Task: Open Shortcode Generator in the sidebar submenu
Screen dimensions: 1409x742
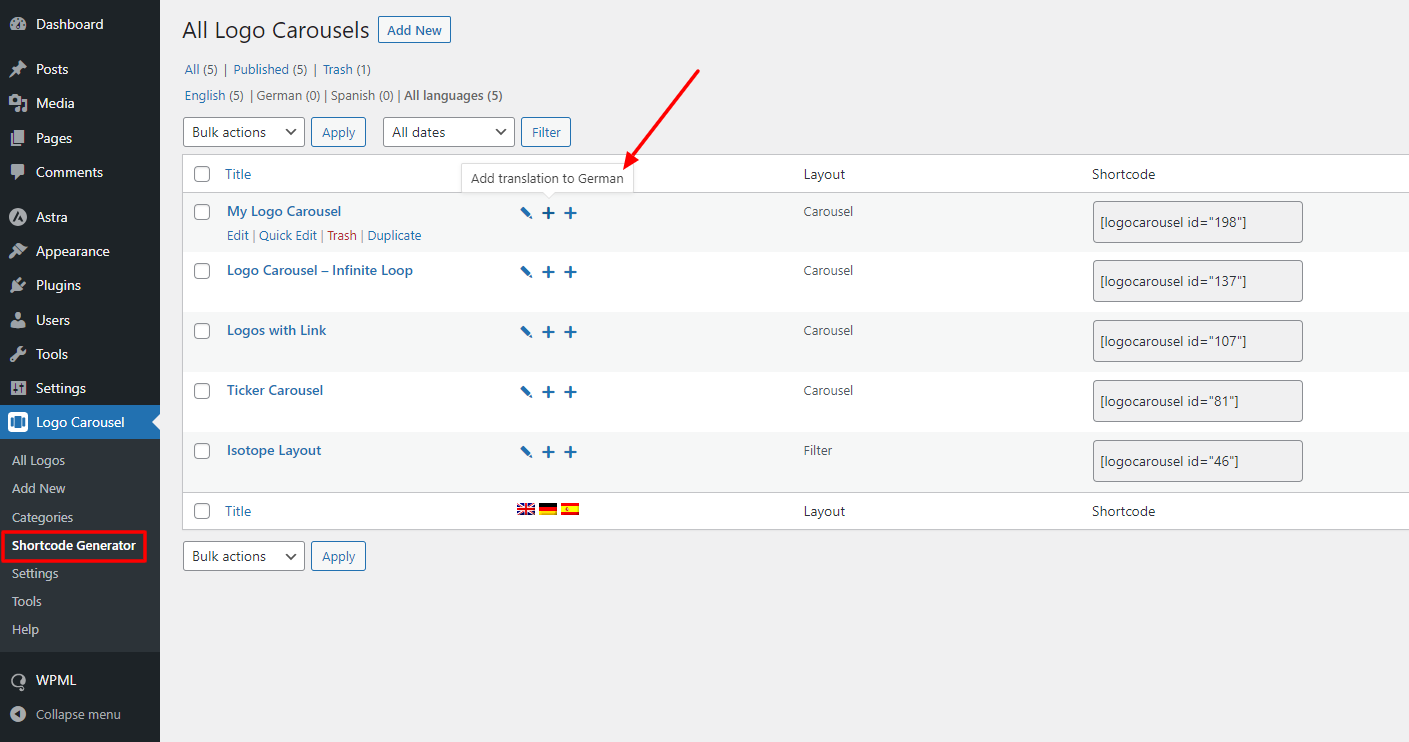Action: click(74, 545)
